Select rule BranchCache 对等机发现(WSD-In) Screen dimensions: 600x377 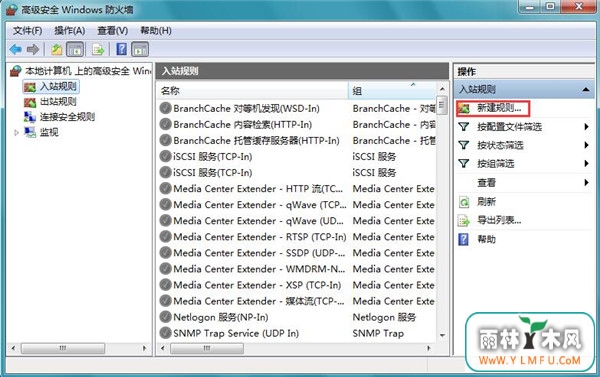point(246,109)
